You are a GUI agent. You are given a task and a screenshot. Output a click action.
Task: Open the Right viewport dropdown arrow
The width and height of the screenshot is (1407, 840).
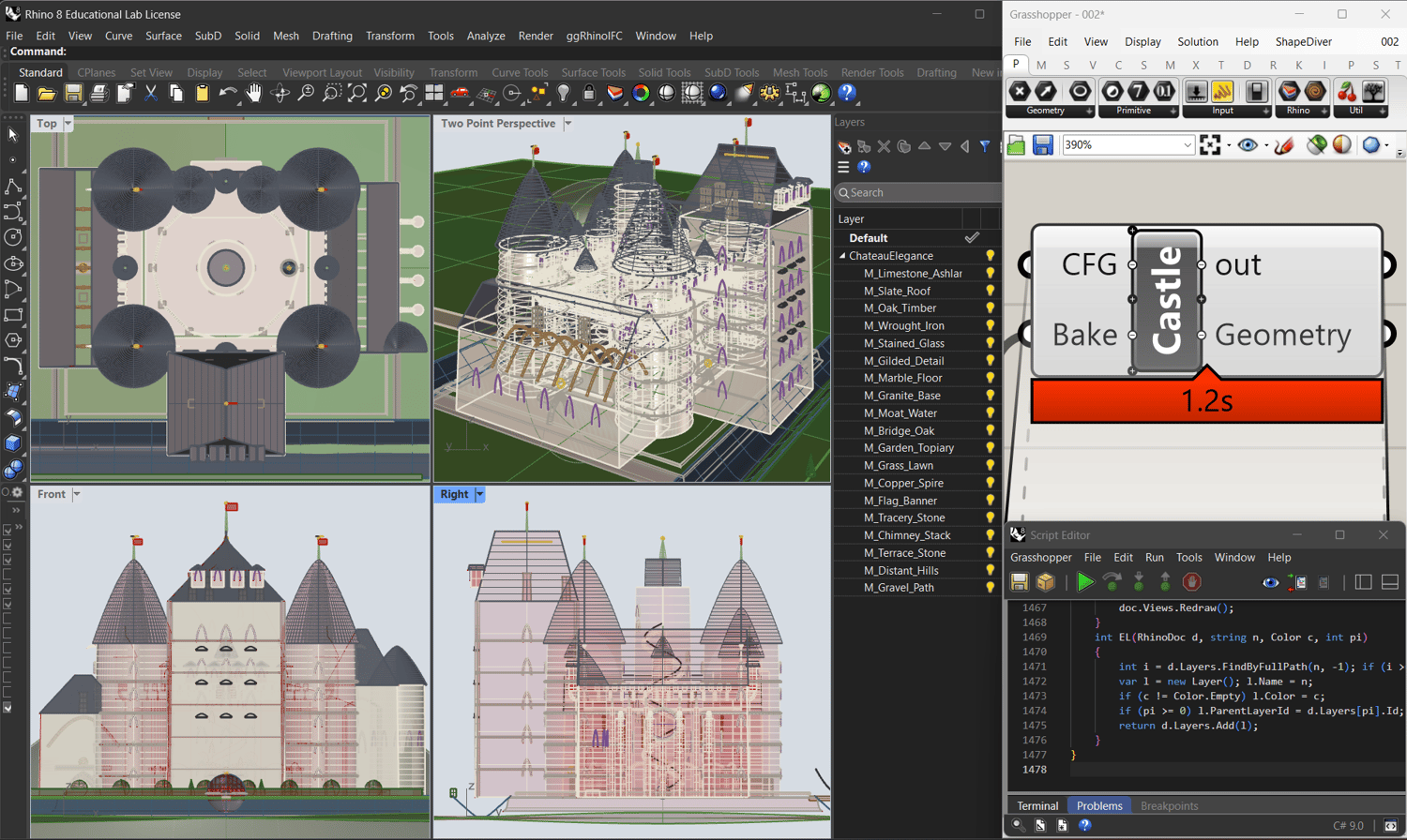[479, 494]
